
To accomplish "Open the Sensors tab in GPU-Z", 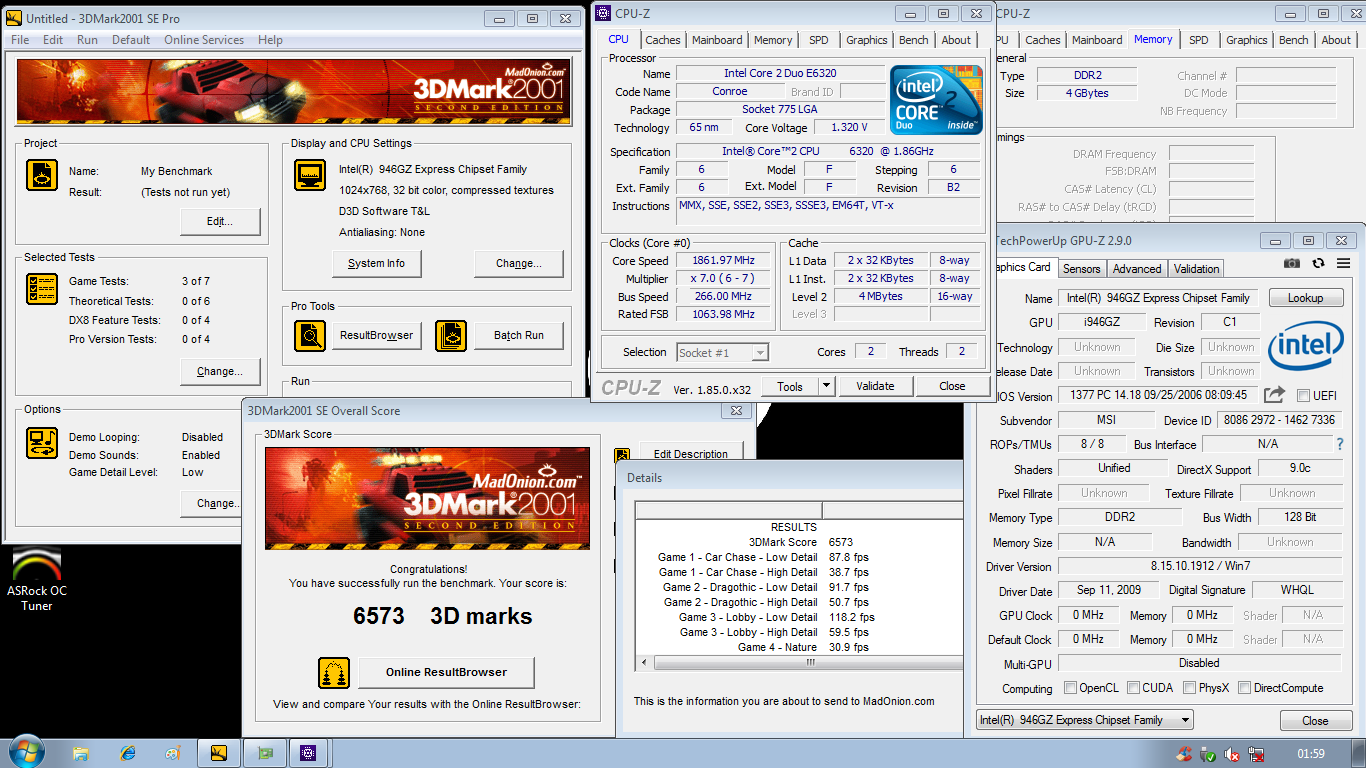I will 1081,268.
